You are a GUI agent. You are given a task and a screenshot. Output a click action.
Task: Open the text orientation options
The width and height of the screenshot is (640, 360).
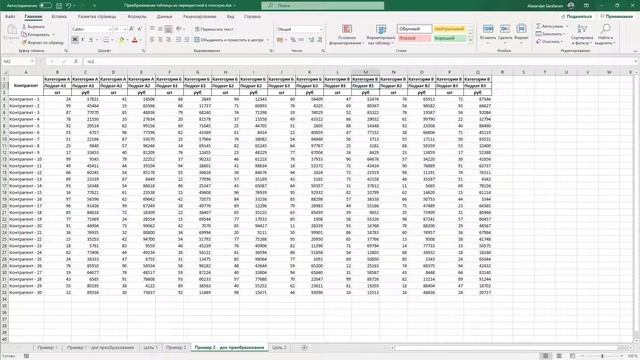179,29
